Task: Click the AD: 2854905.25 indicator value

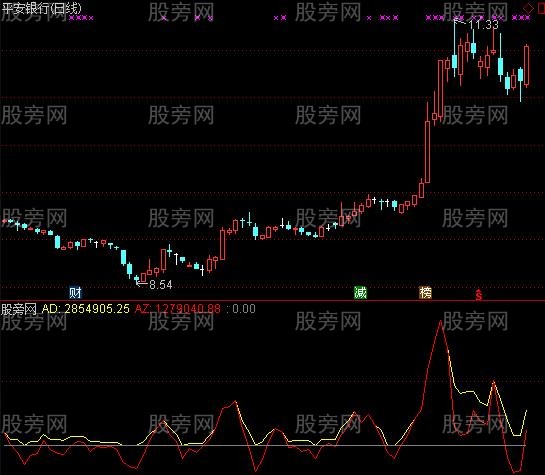Action: tap(86, 309)
